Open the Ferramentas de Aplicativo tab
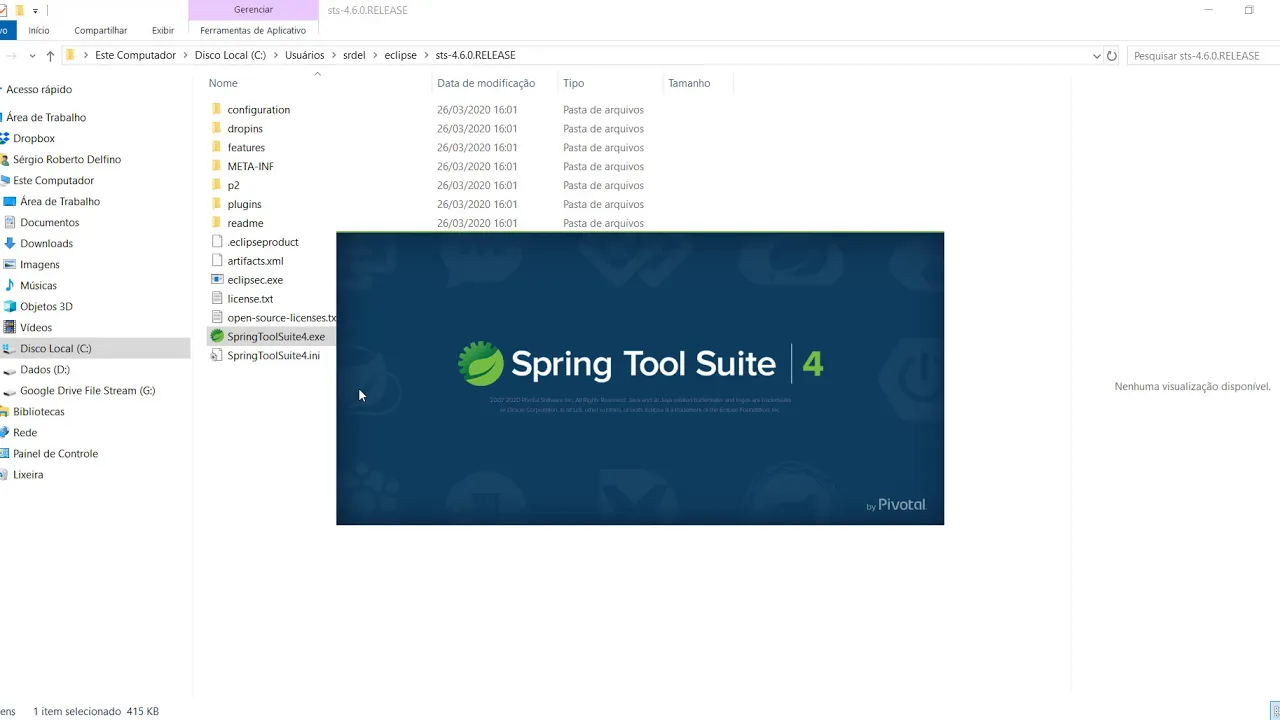The image size is (1280, 720). [253, 30]
